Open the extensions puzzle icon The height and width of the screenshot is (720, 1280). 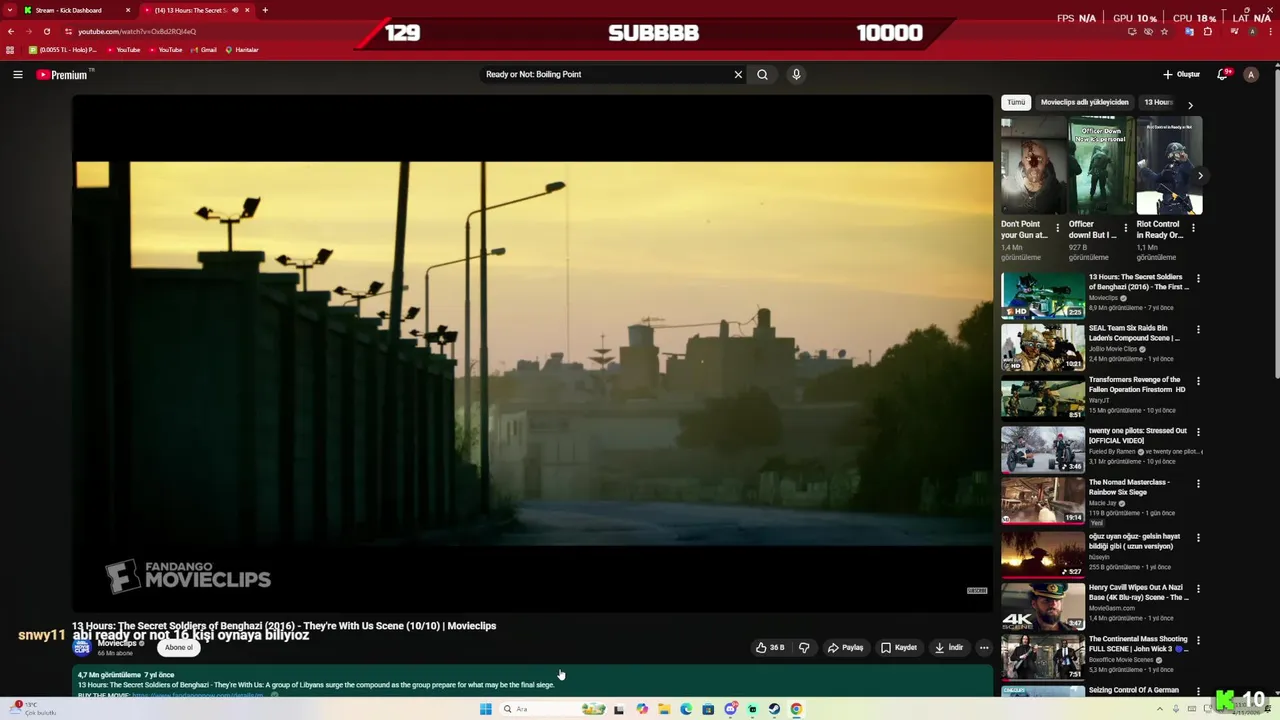pyautogui.click(x=1208, y=31)
